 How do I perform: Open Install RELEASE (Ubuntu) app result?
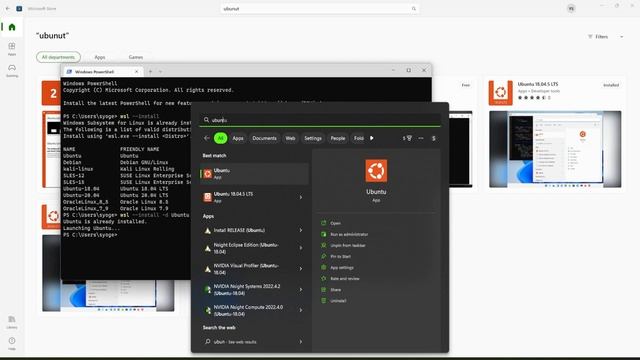point(248,230)
